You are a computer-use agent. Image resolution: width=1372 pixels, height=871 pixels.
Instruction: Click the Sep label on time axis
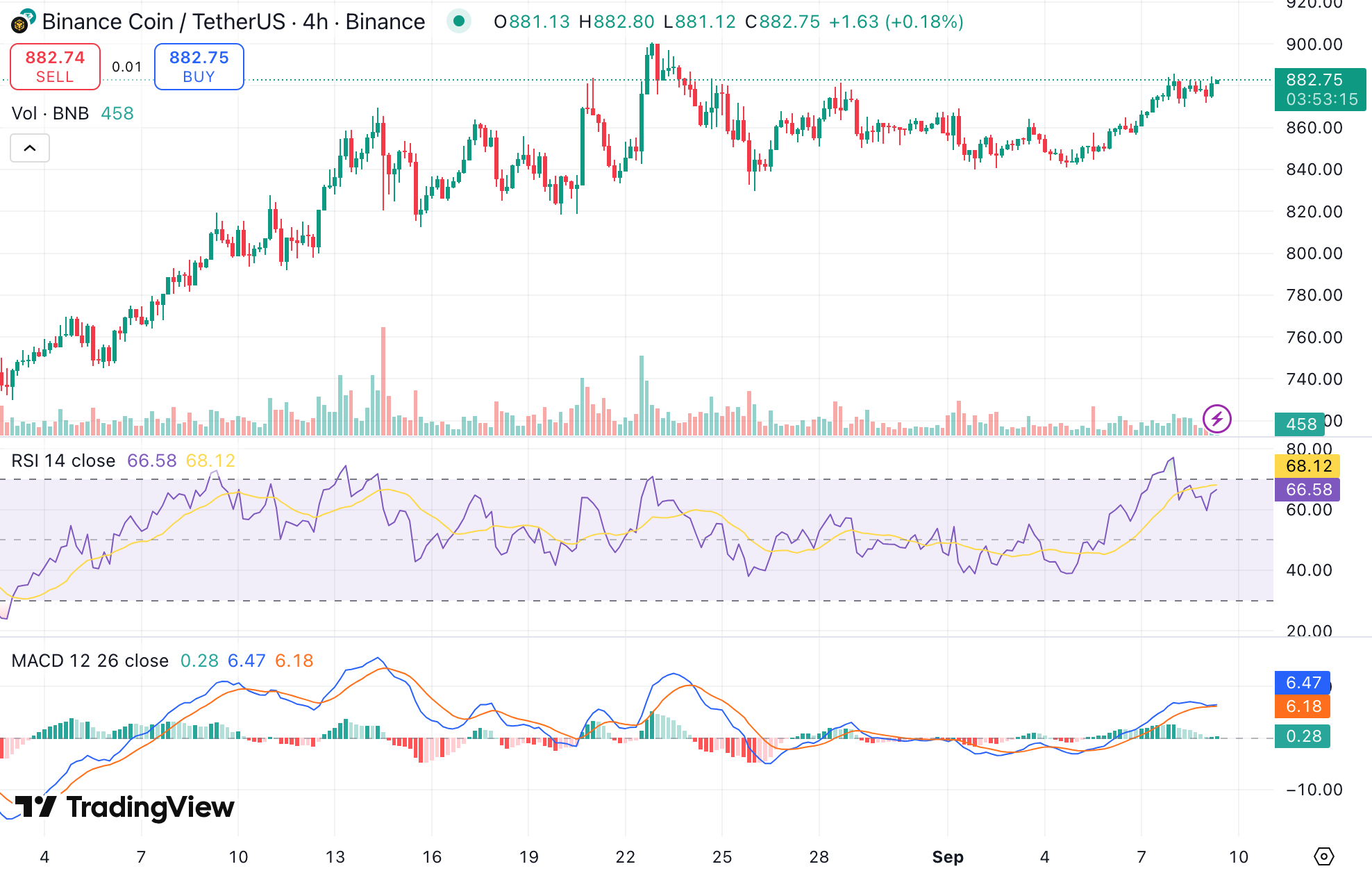coord(947,856)
